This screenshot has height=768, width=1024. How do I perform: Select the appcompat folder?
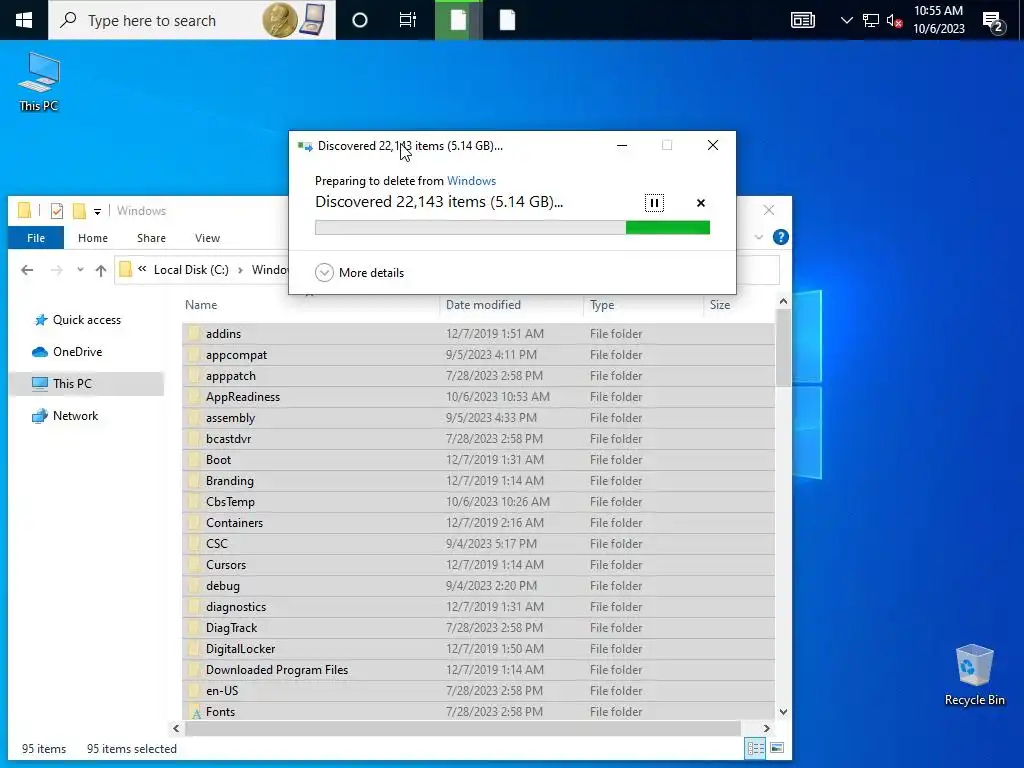click(478, 355)
